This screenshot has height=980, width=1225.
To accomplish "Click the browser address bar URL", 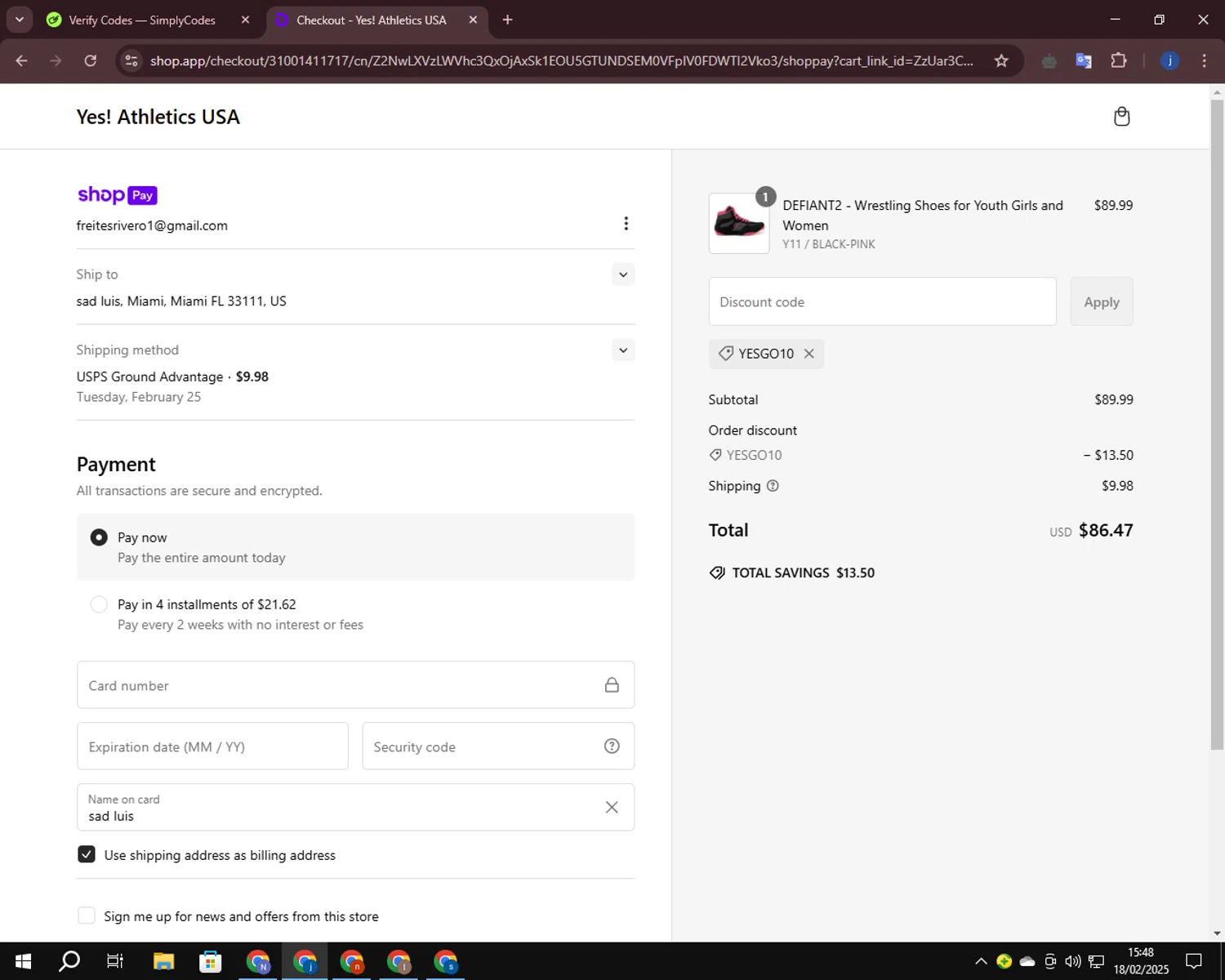I will click(562, 60).
